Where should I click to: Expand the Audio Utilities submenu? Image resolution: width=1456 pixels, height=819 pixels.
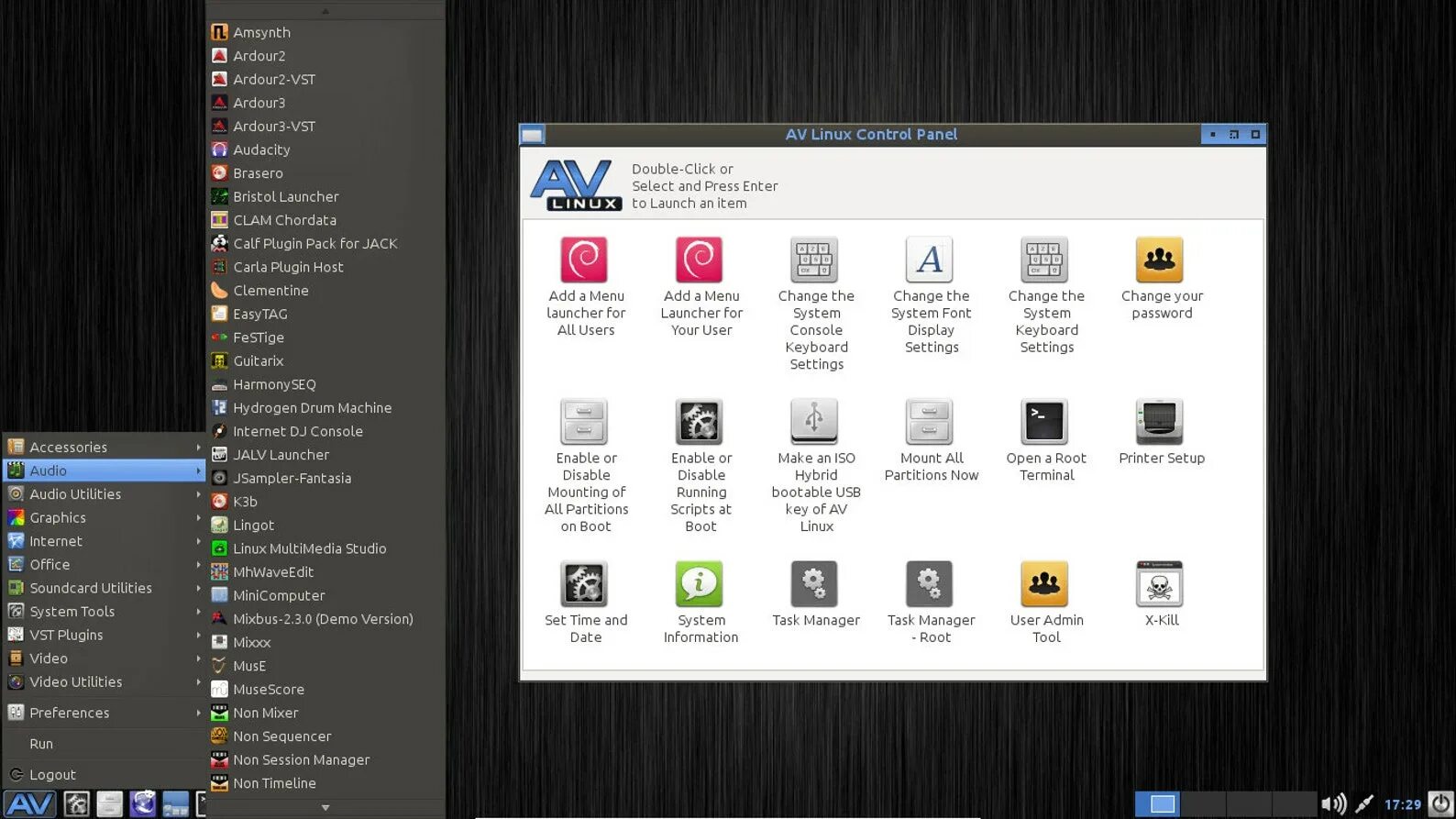(104, 493)
